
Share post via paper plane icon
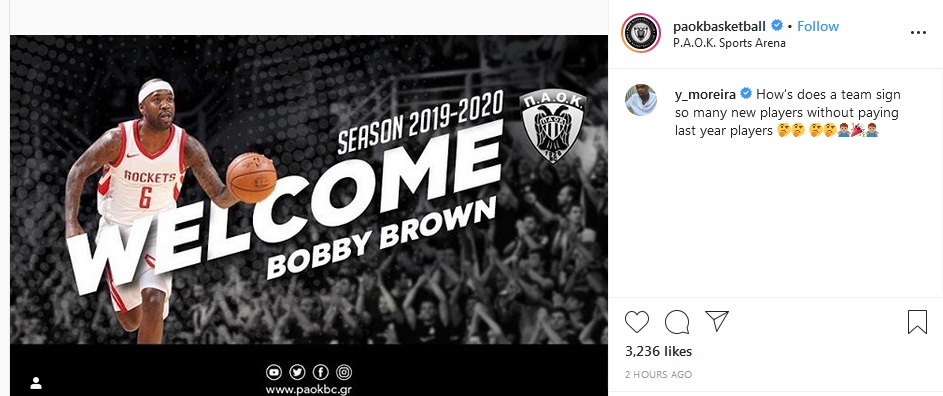pyautogui.click(x=716, y=321)
